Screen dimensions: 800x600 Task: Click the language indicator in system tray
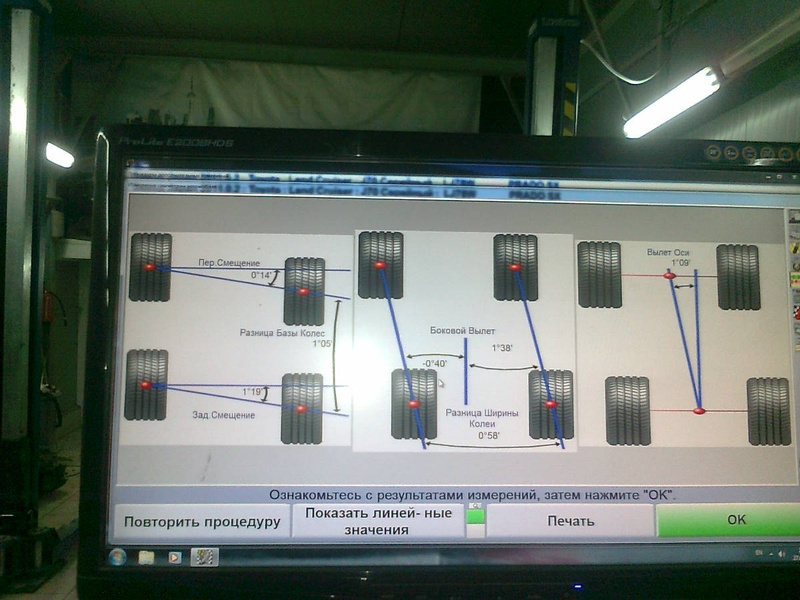click(759, 554)
